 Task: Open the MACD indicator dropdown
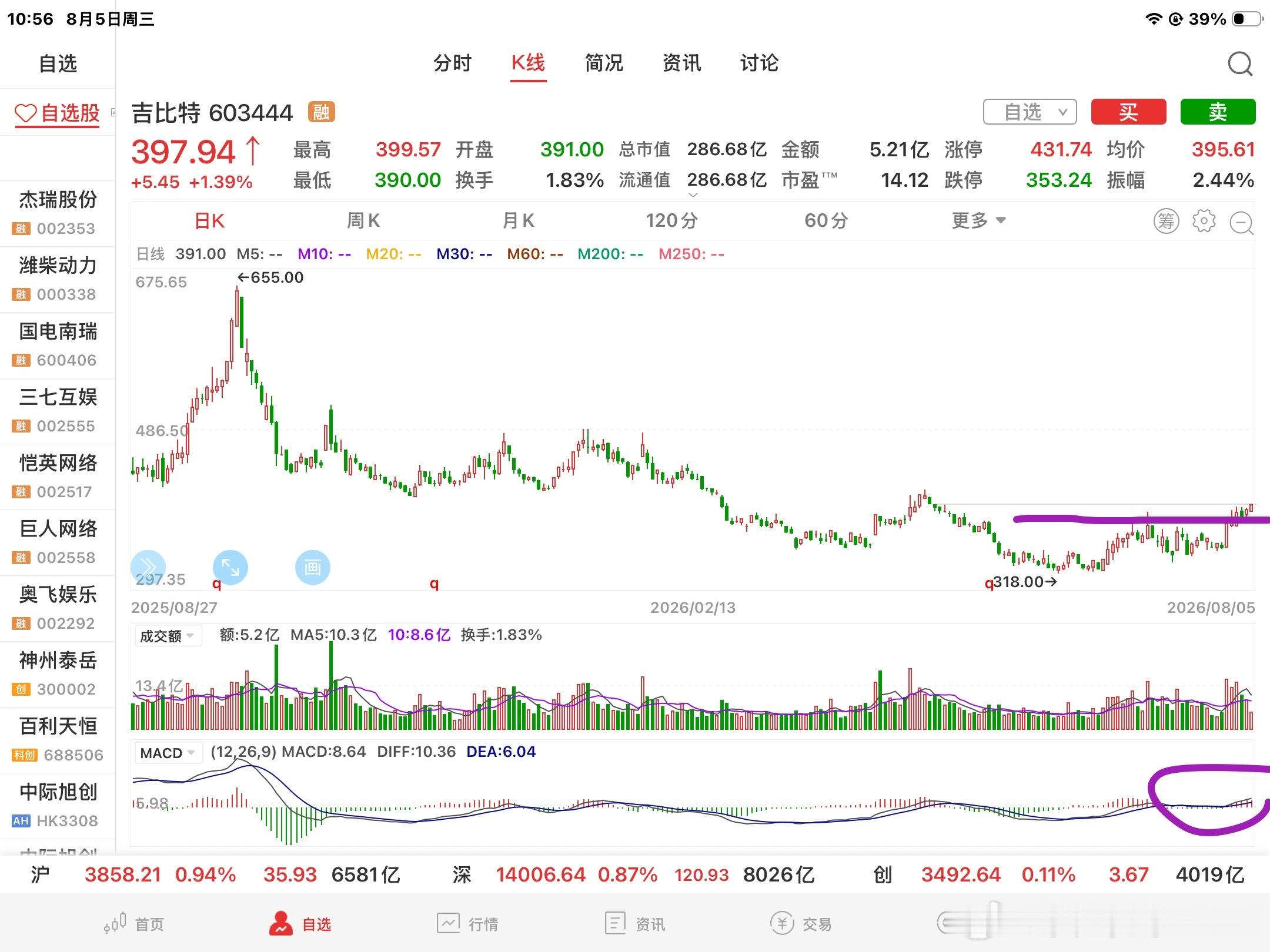coord(168,753)
